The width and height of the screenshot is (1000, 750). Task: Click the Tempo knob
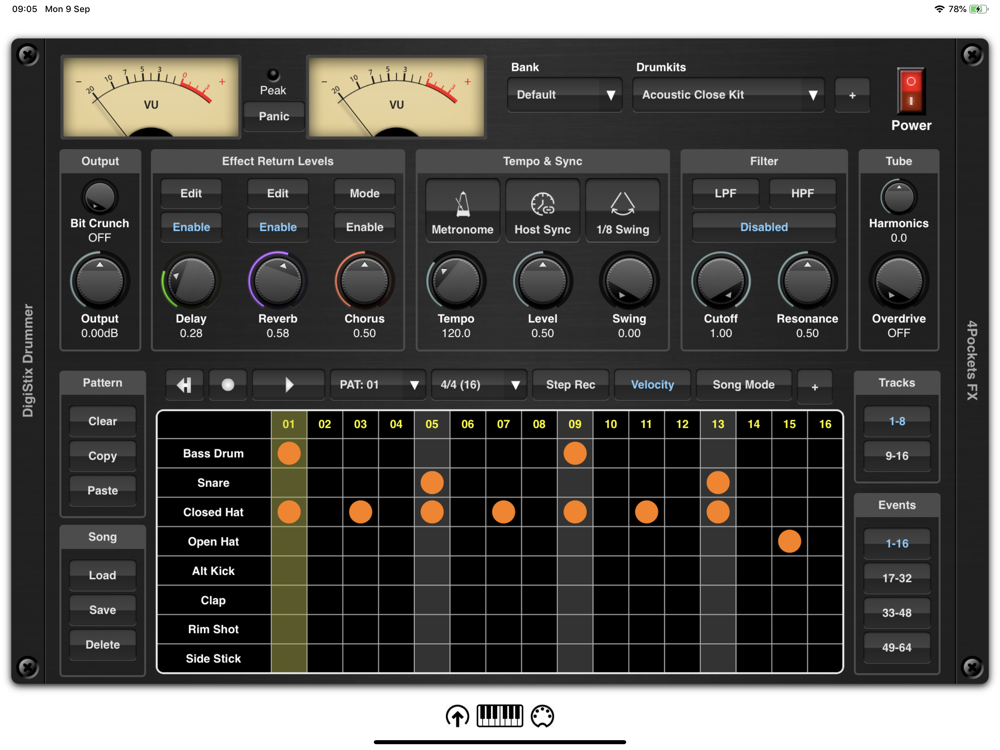pyautogui.click(x=455, y=281)
